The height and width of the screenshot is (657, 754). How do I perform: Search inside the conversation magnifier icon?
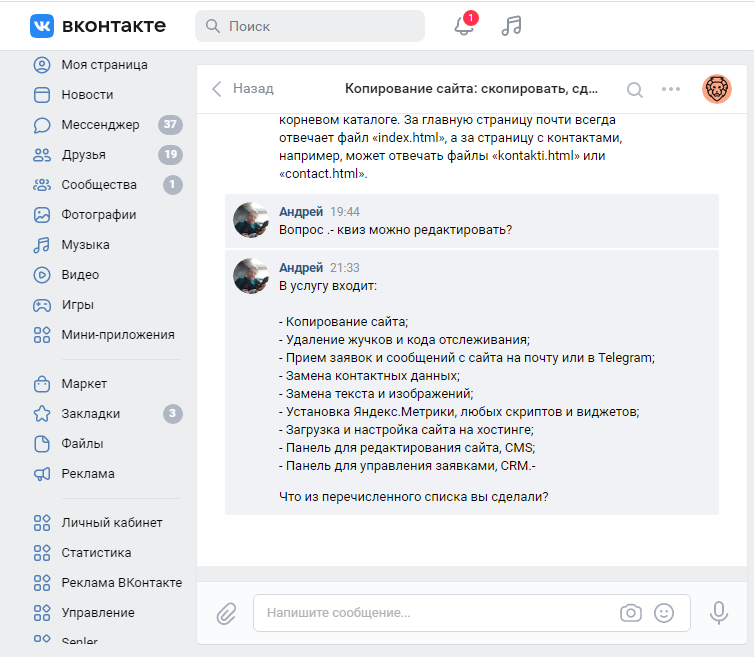tap(635, 89)
